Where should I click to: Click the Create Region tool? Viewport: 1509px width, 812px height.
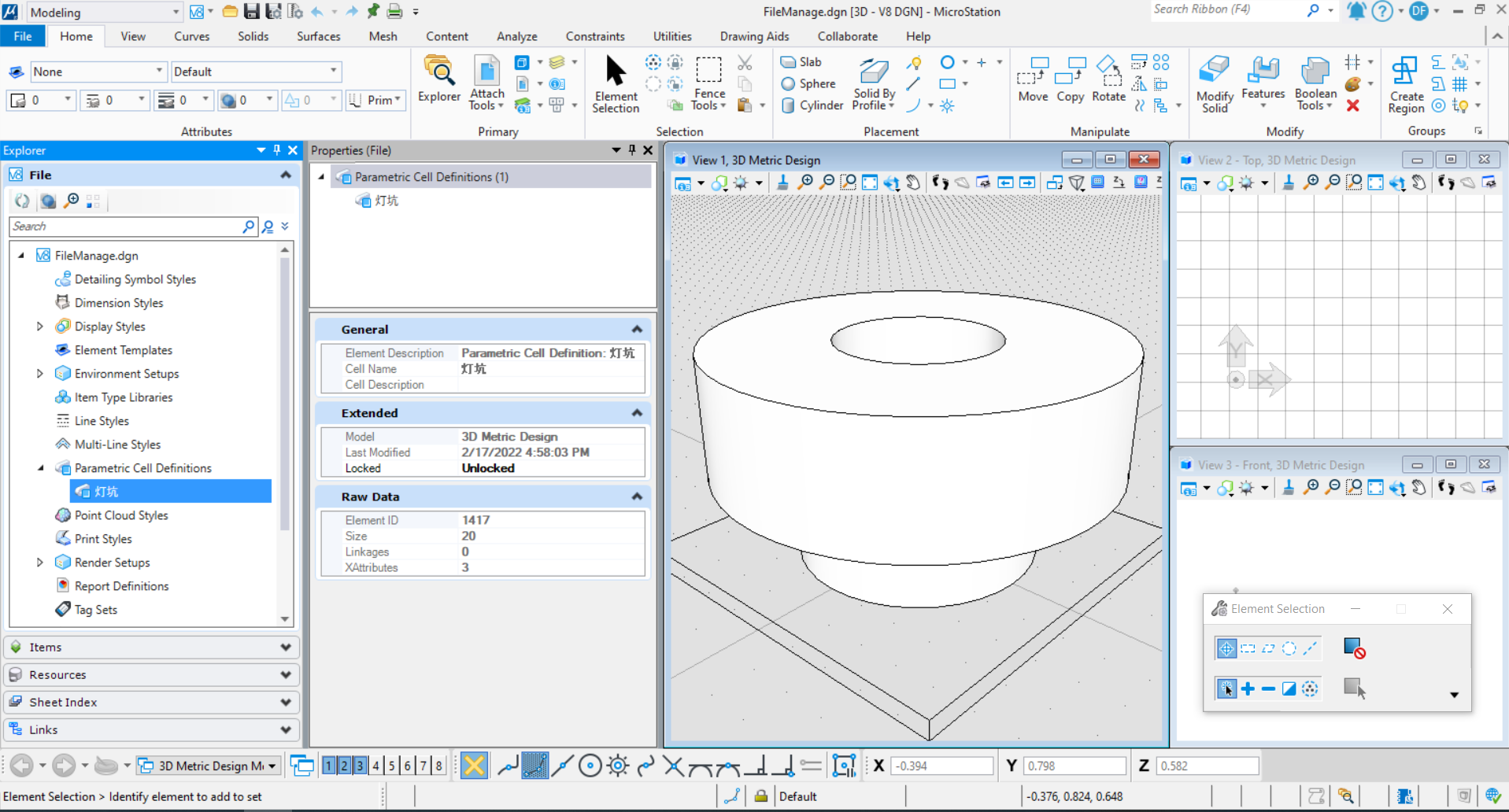click(1406, 84)
